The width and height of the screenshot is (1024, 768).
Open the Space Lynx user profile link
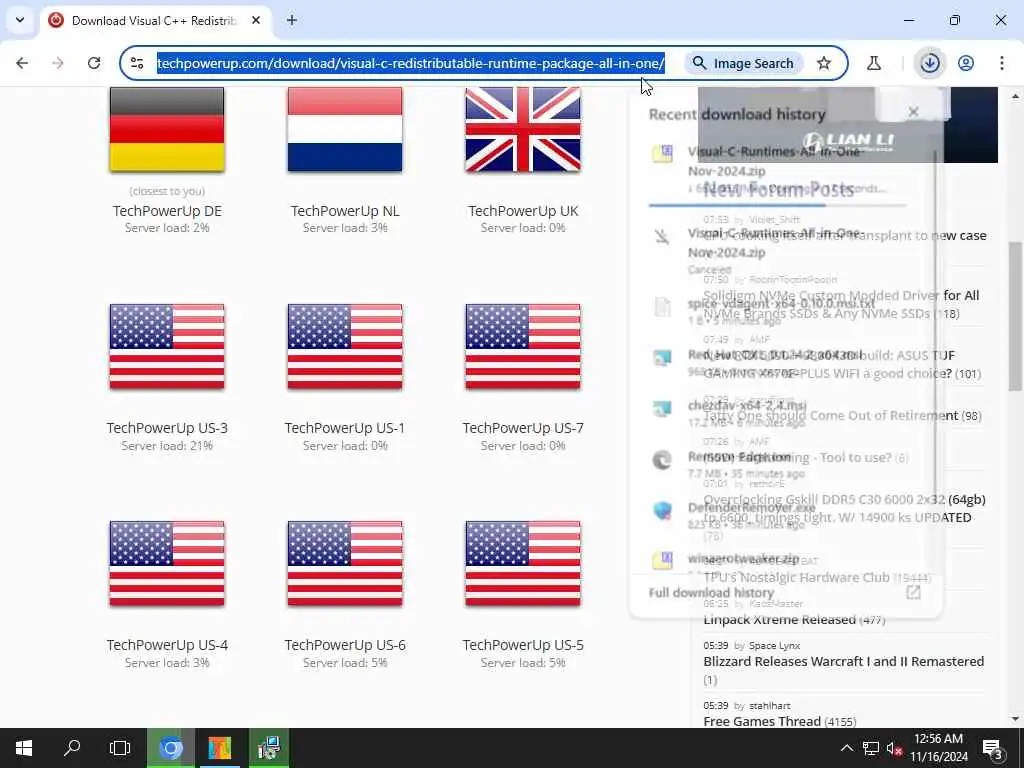point(775,645)
